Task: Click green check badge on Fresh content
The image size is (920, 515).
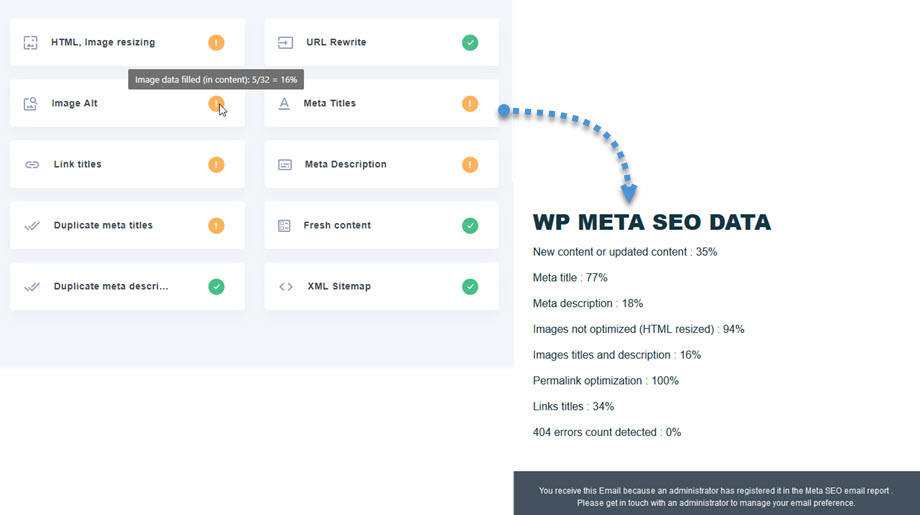Action: click(470, 226)
